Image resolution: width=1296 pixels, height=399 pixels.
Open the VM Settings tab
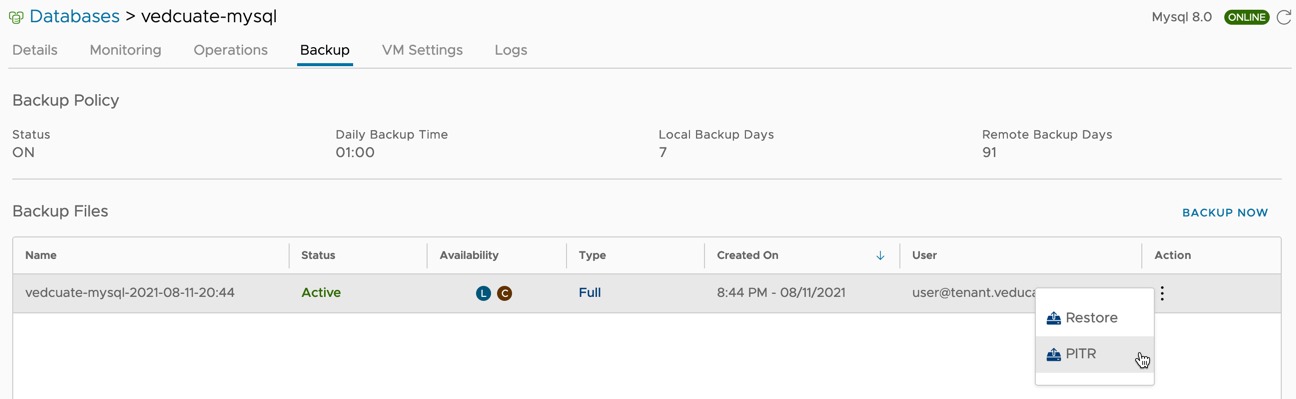coord(422,50)
